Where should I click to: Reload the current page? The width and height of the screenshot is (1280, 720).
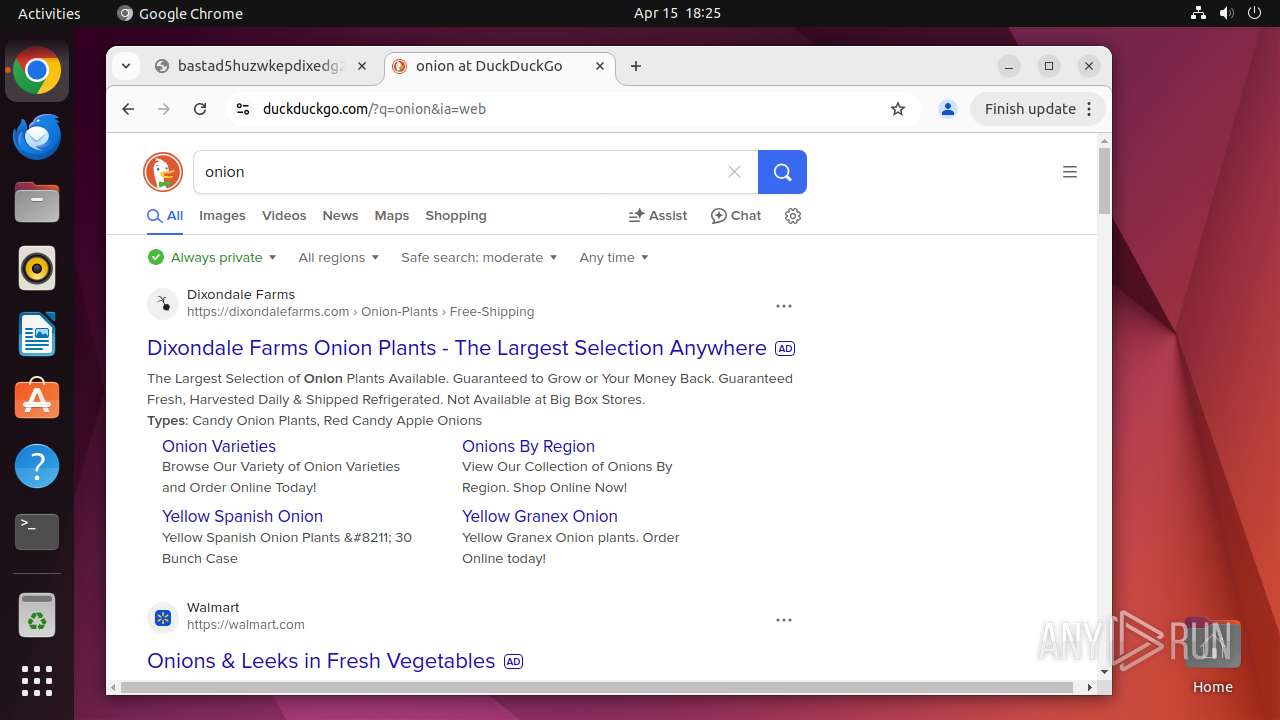(x=200, y=109)
